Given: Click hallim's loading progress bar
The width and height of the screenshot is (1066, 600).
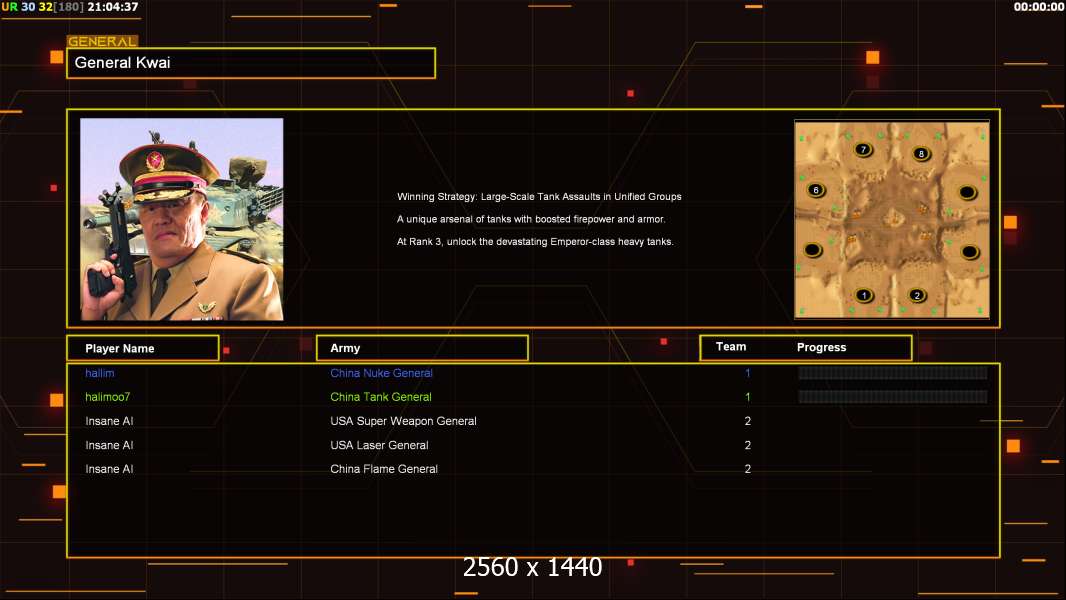Looking at the screenshot, I should [x=892, y=373].
